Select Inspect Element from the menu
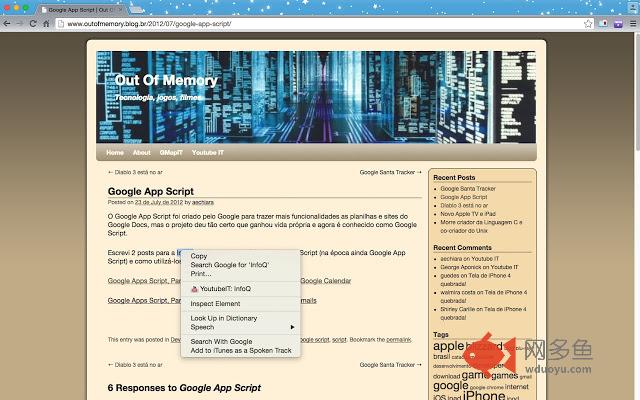640x400 pixels. [x=215, y=304]
